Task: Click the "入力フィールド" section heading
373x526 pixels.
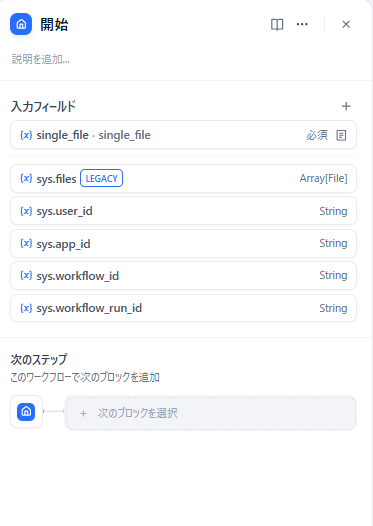Action: (x=43, y=106)
